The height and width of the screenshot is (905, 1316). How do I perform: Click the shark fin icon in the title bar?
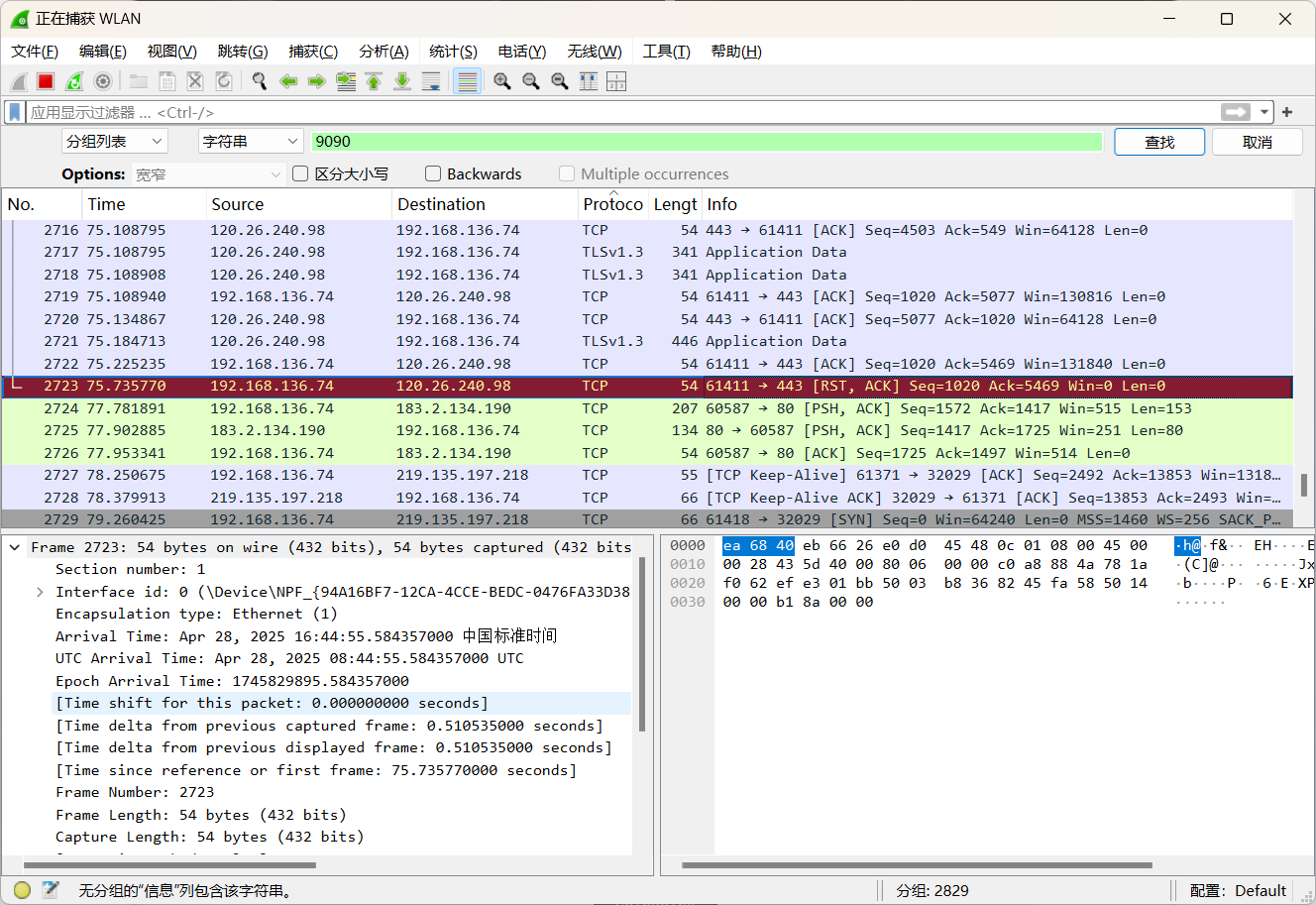pos(19,19)
